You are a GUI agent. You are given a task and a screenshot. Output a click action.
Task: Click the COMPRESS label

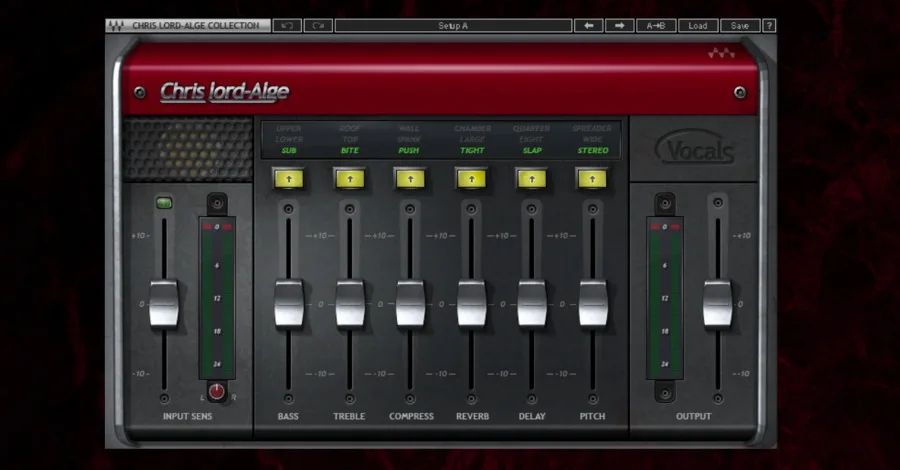coord(412,416)
